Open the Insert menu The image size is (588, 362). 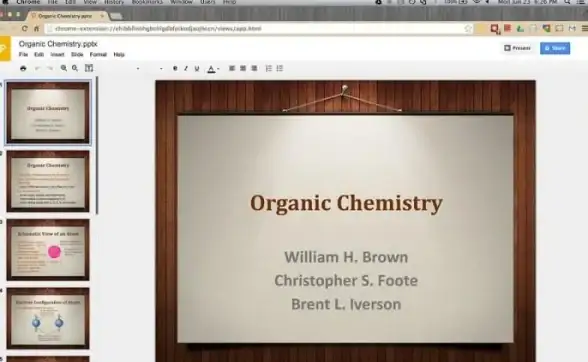(x=57, y=54)
